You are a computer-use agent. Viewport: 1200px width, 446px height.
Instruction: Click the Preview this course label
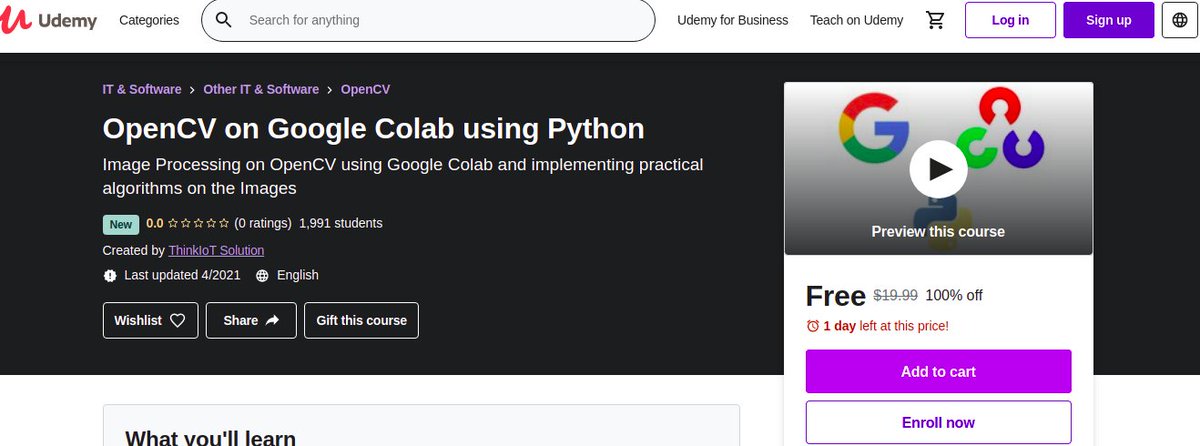click(x=938, y=231)
